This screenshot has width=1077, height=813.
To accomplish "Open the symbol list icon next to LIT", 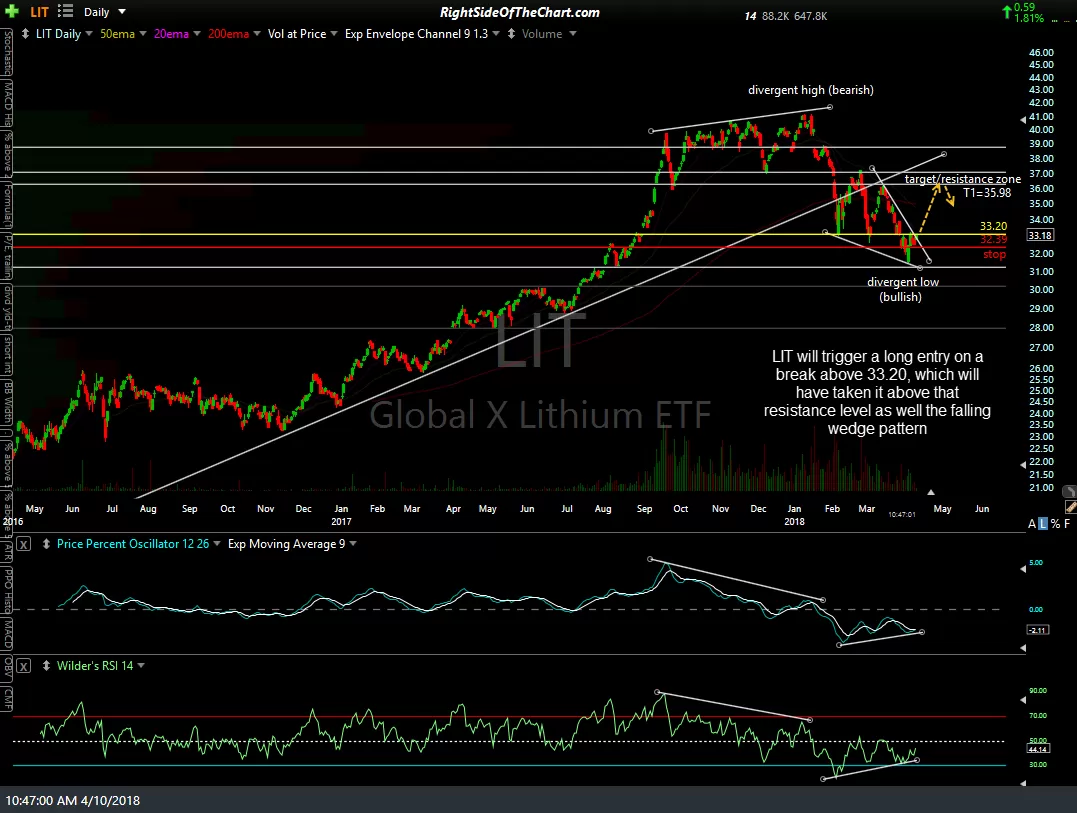I will pos(65,11).
